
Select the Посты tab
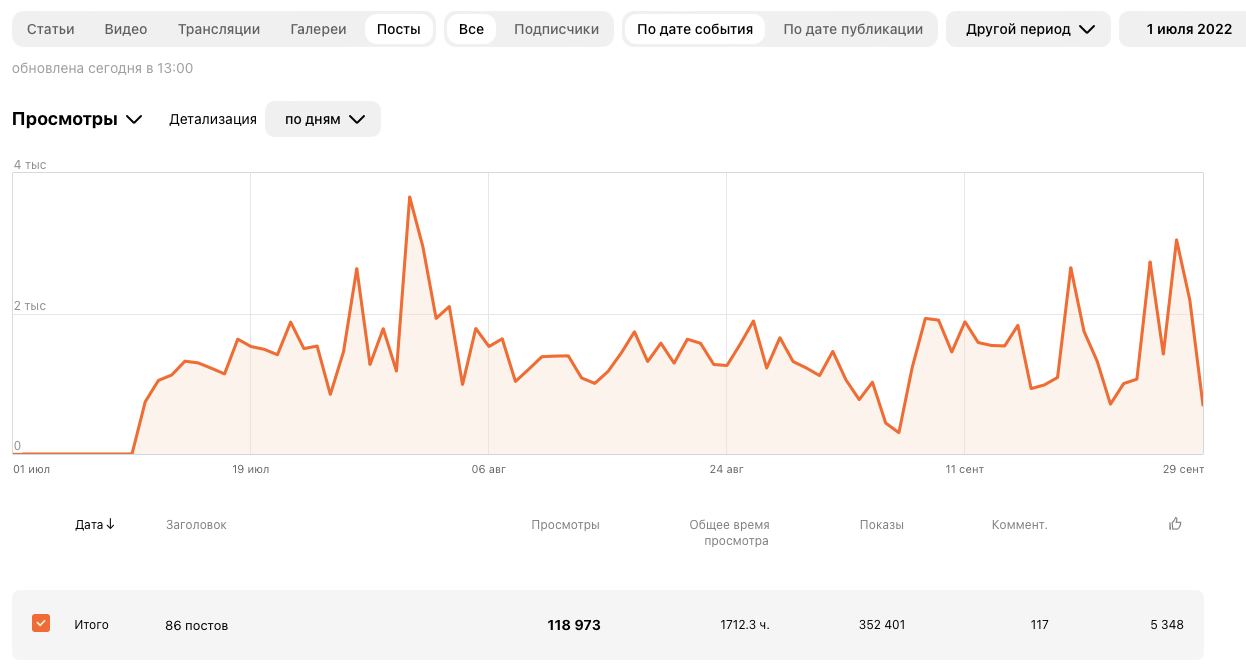pos(399,29)
